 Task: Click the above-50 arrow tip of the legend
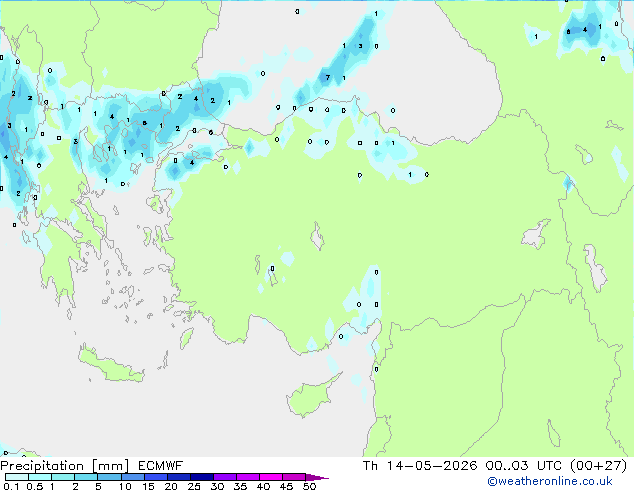(x=317, y=477)
